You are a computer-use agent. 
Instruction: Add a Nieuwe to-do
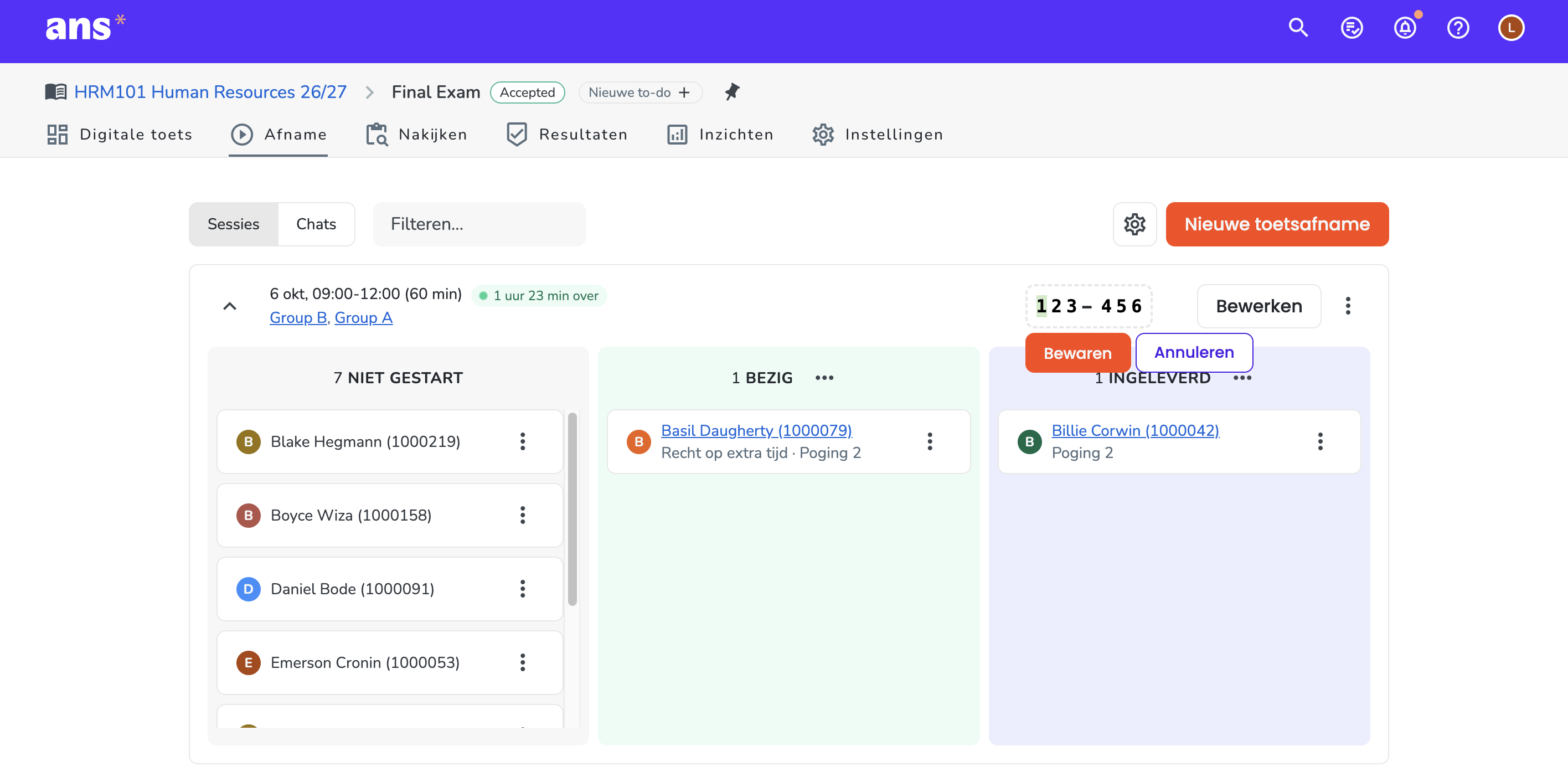click(639, 92)
